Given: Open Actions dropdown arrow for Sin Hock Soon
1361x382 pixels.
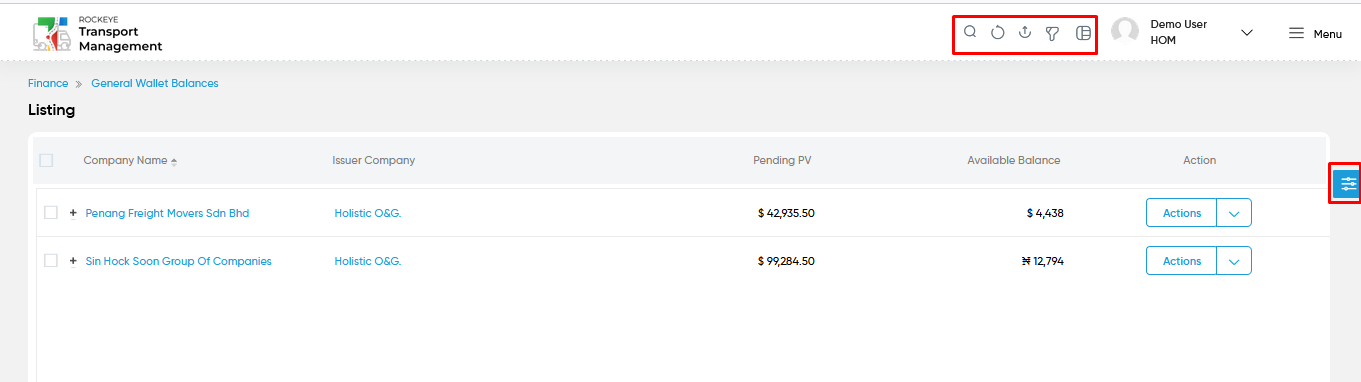Looking at the screenshot, I should (x=1234, y=261).
